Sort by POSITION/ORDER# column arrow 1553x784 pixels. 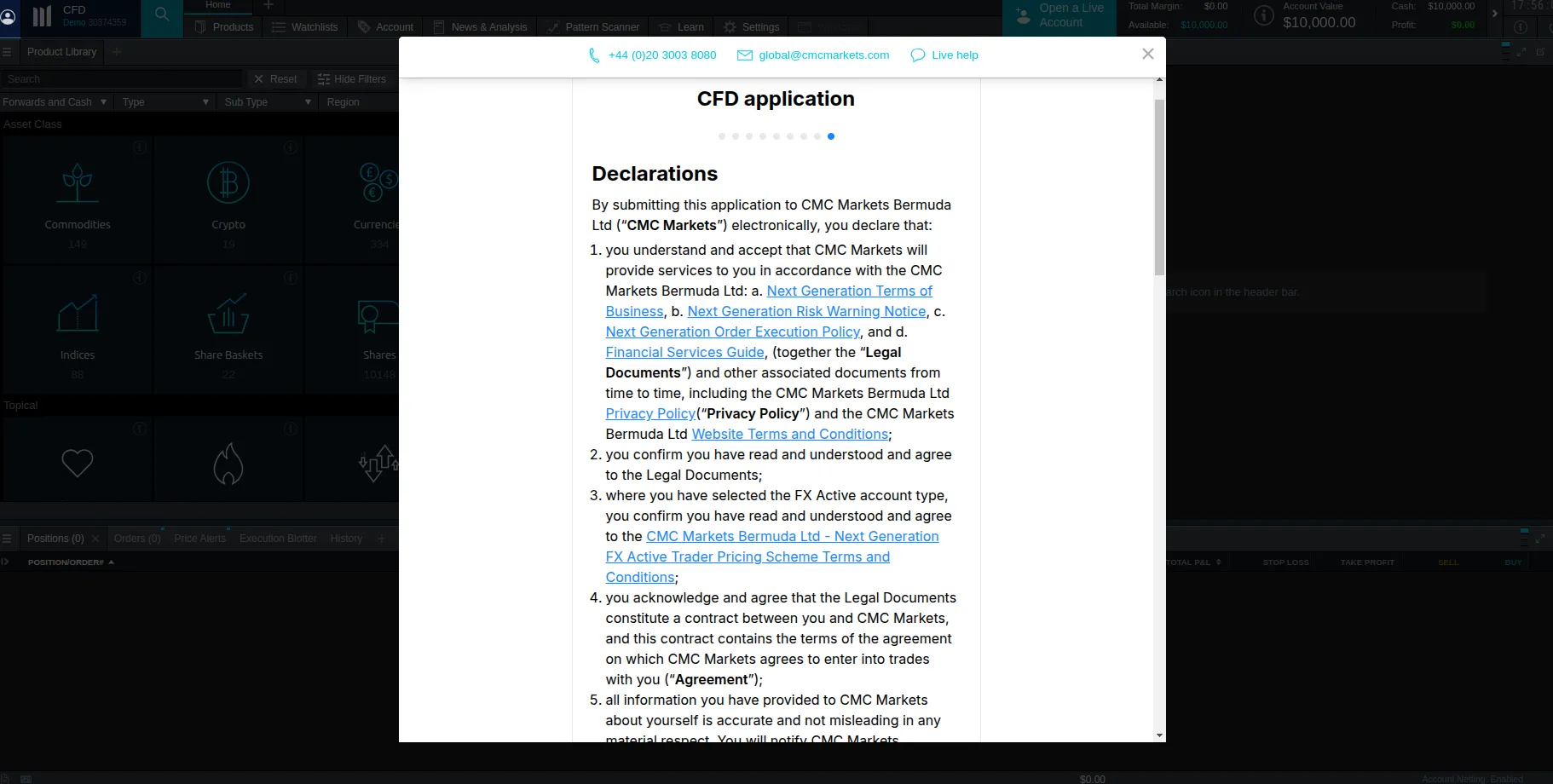coord(111,562)
